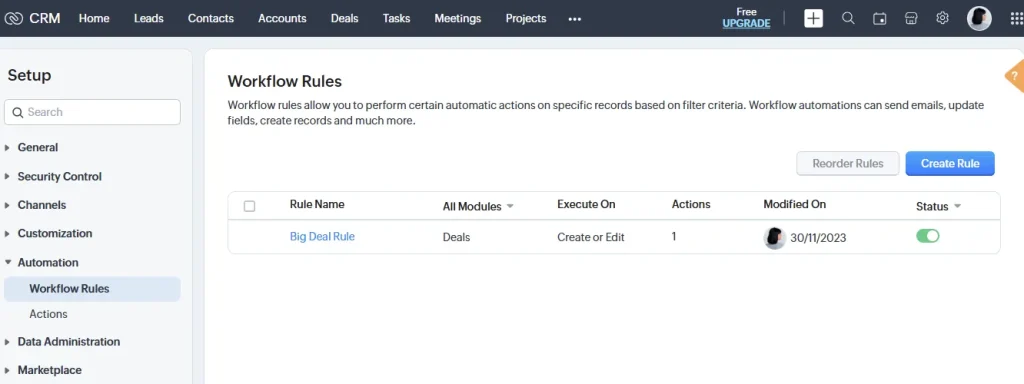Open the marketplace store icon
1024x384 pixels.
pos(911,18)
